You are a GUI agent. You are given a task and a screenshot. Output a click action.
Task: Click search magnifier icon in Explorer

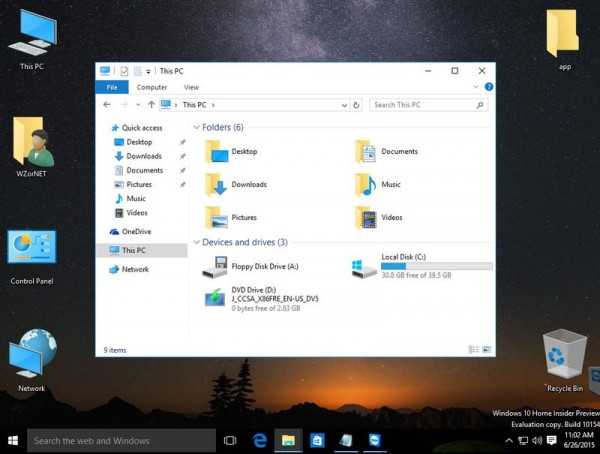[x=480, y=105]
